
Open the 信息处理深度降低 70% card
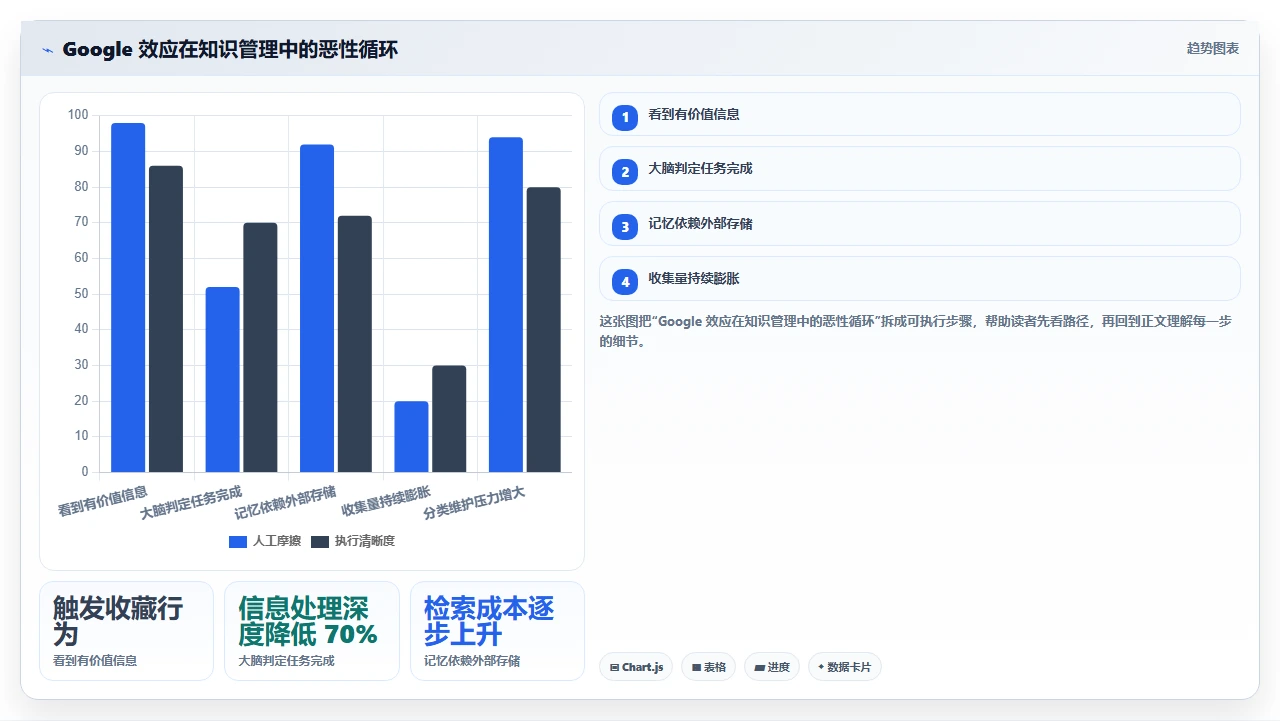point(312,631)
